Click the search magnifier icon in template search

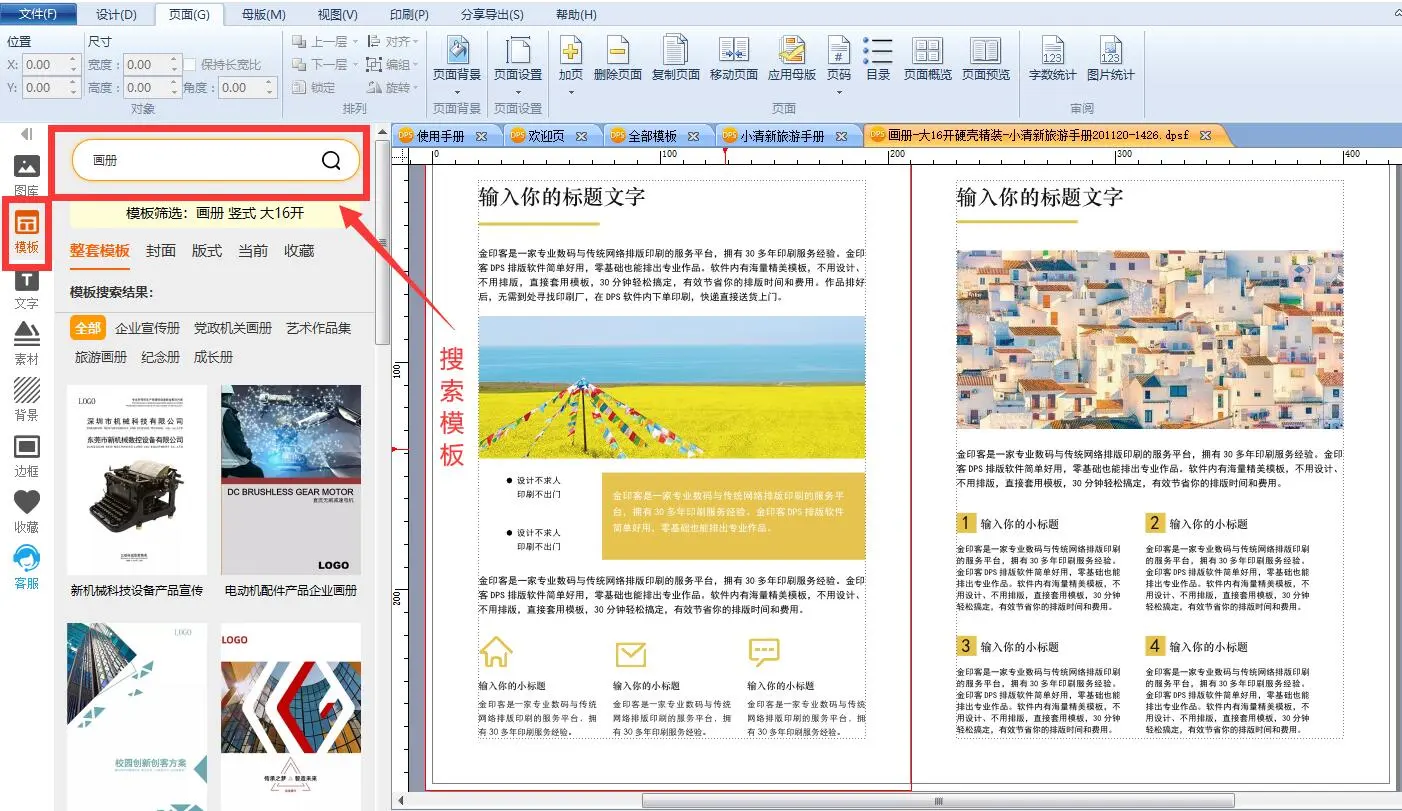331,160
